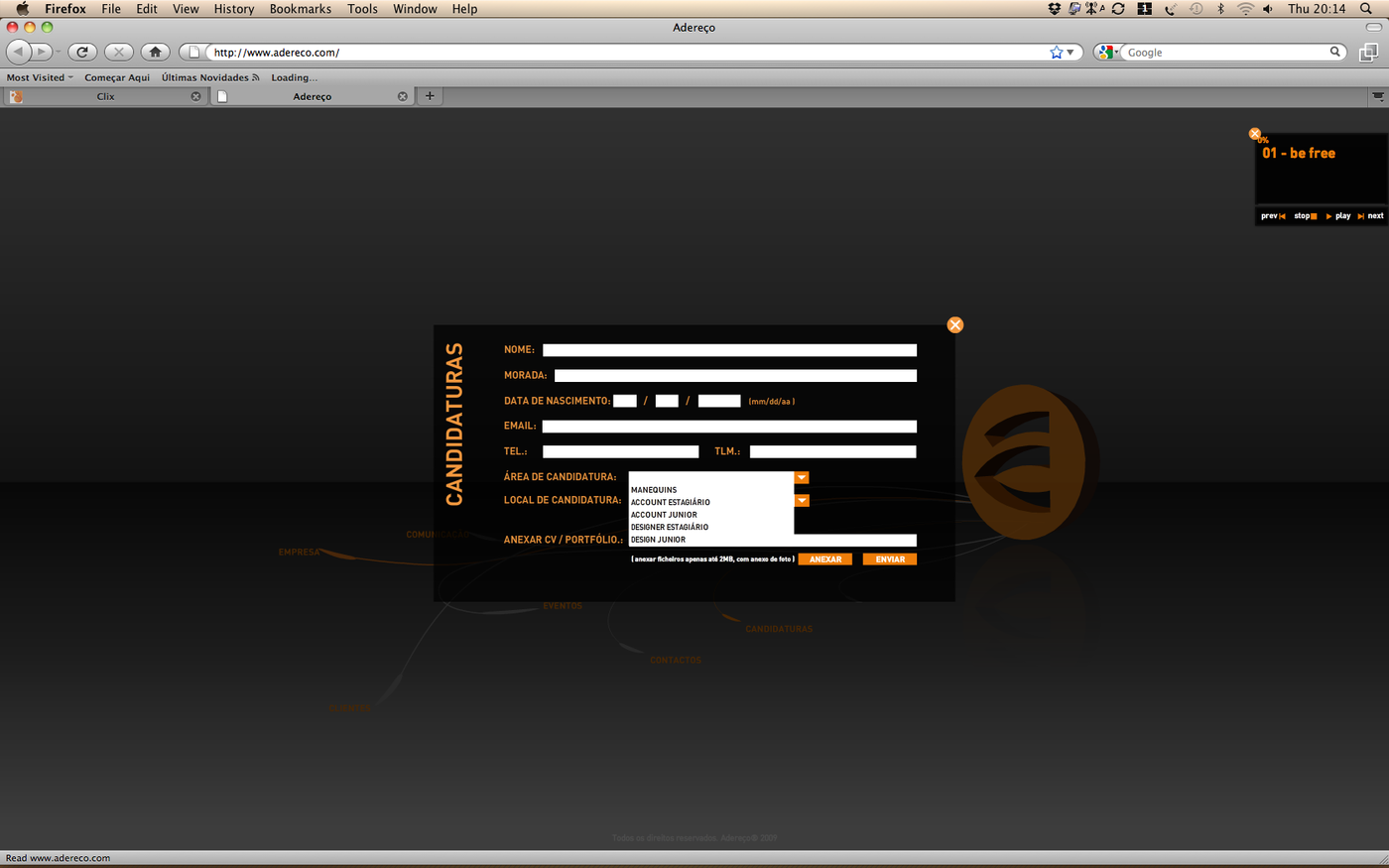Go forward with the Firefox forward arrow
Viewport: 1389px width, 868px height.
click(43, 52)
